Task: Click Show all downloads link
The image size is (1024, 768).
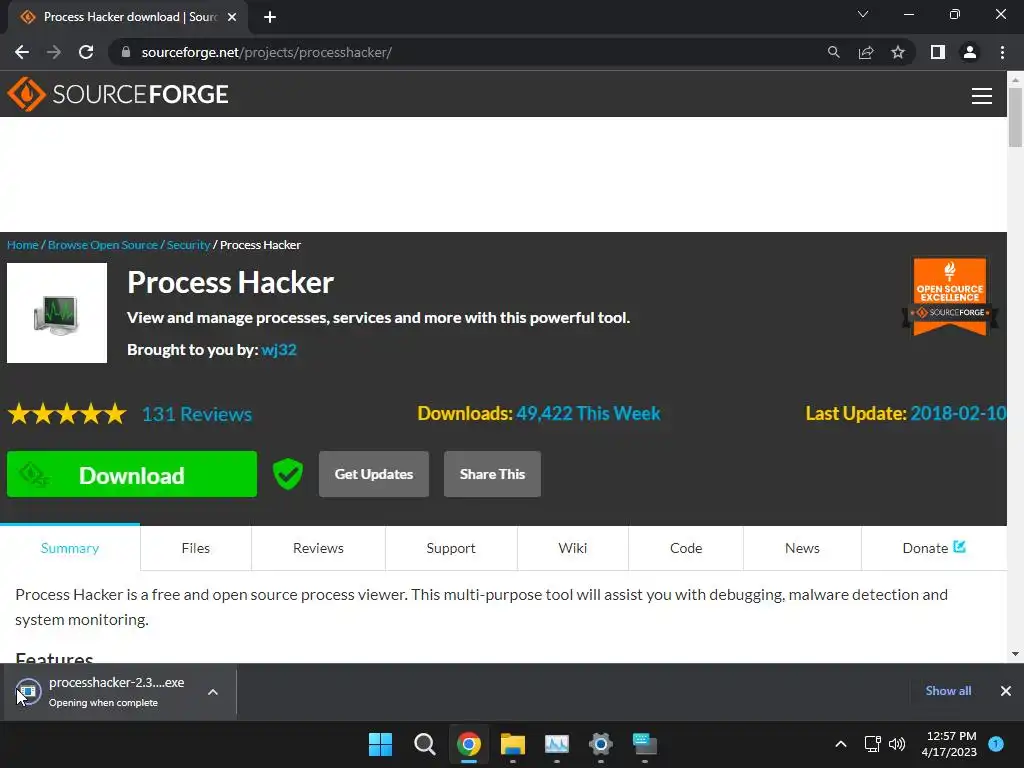Action: coord(948,691)
